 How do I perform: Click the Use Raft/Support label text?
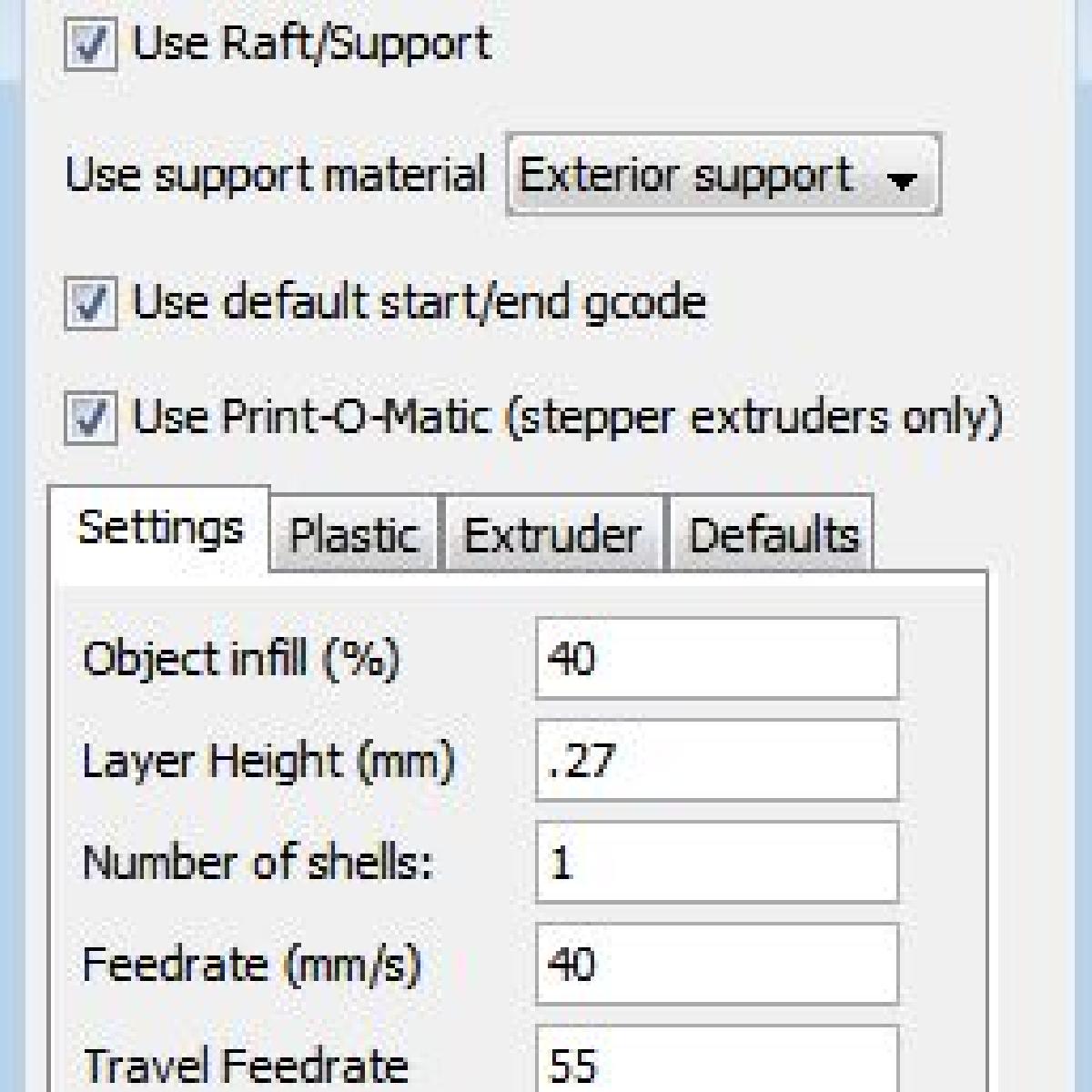tap(312, 44)
